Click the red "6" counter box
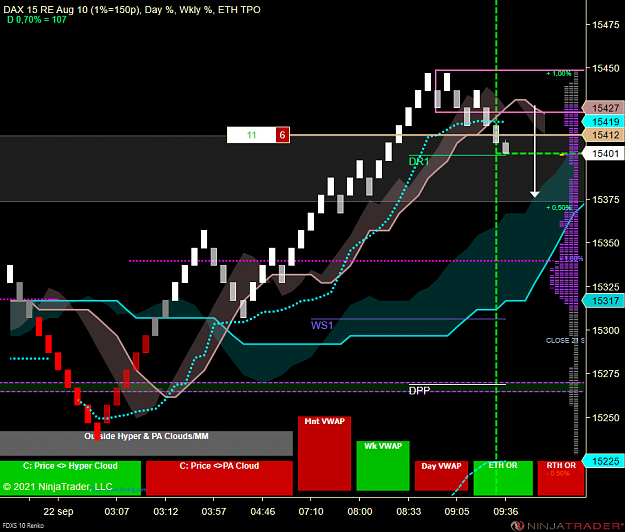 [282, 135]
